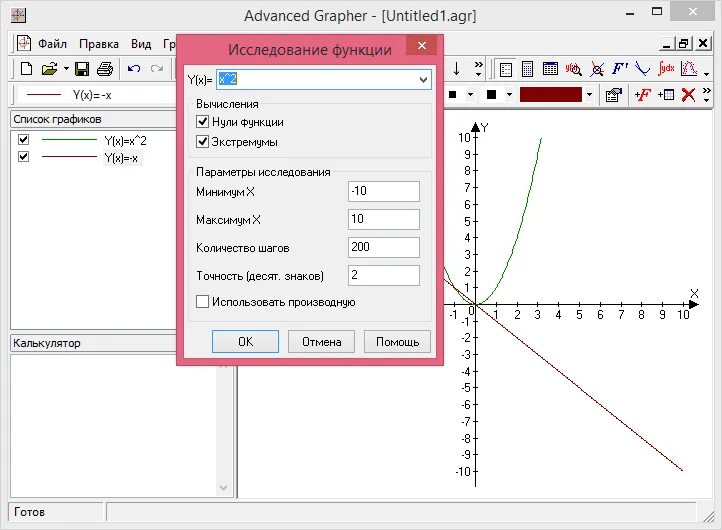Click the Advanced Grapher document icon in menu bar
Image resolution: width=722 pixels, height=530 pixels.
click(x=24, y=44)
